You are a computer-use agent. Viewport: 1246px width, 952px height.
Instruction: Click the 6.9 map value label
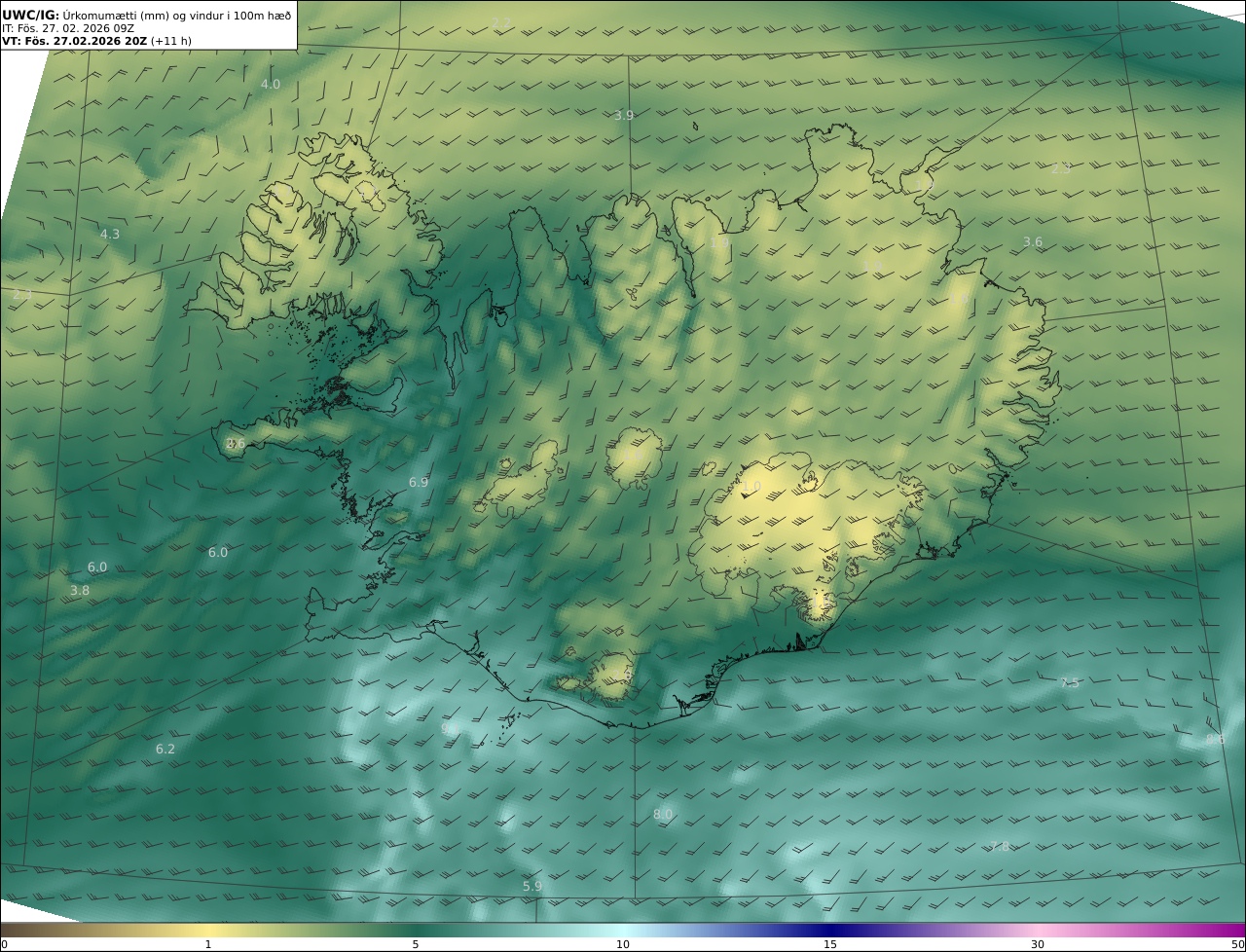[x=419, y=482]
